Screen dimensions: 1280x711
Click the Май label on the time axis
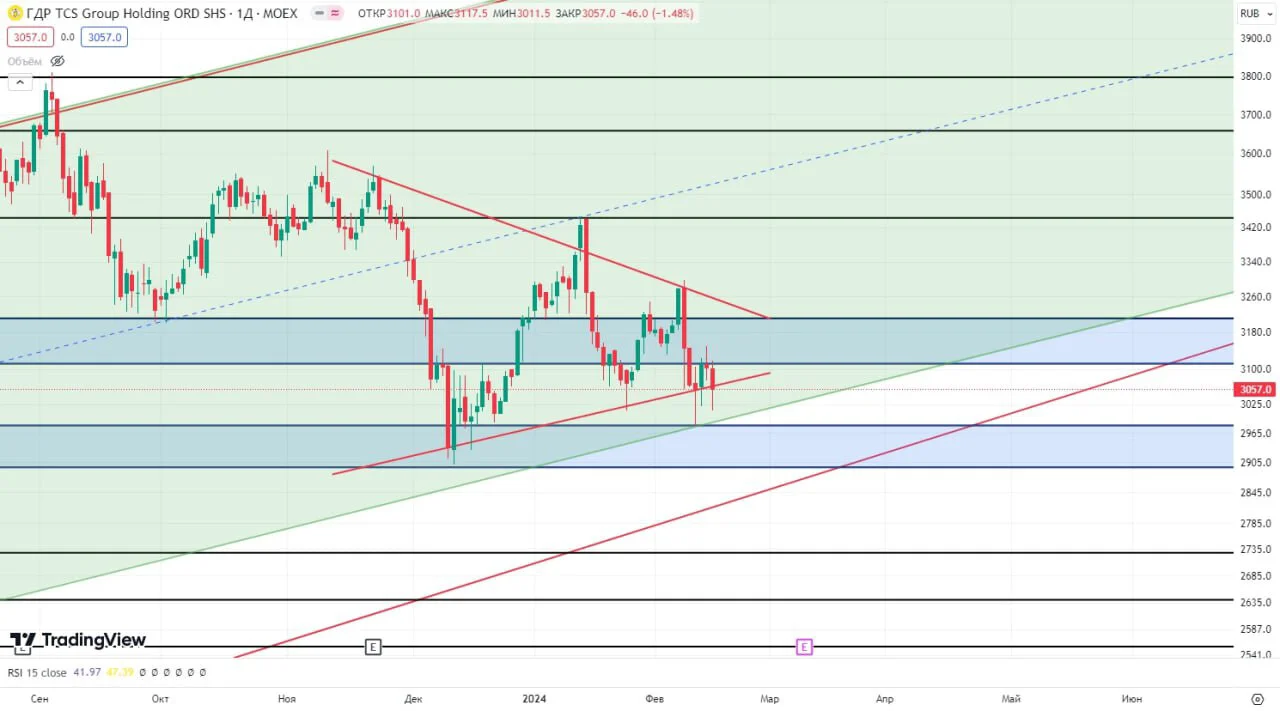click(1011, 698)
